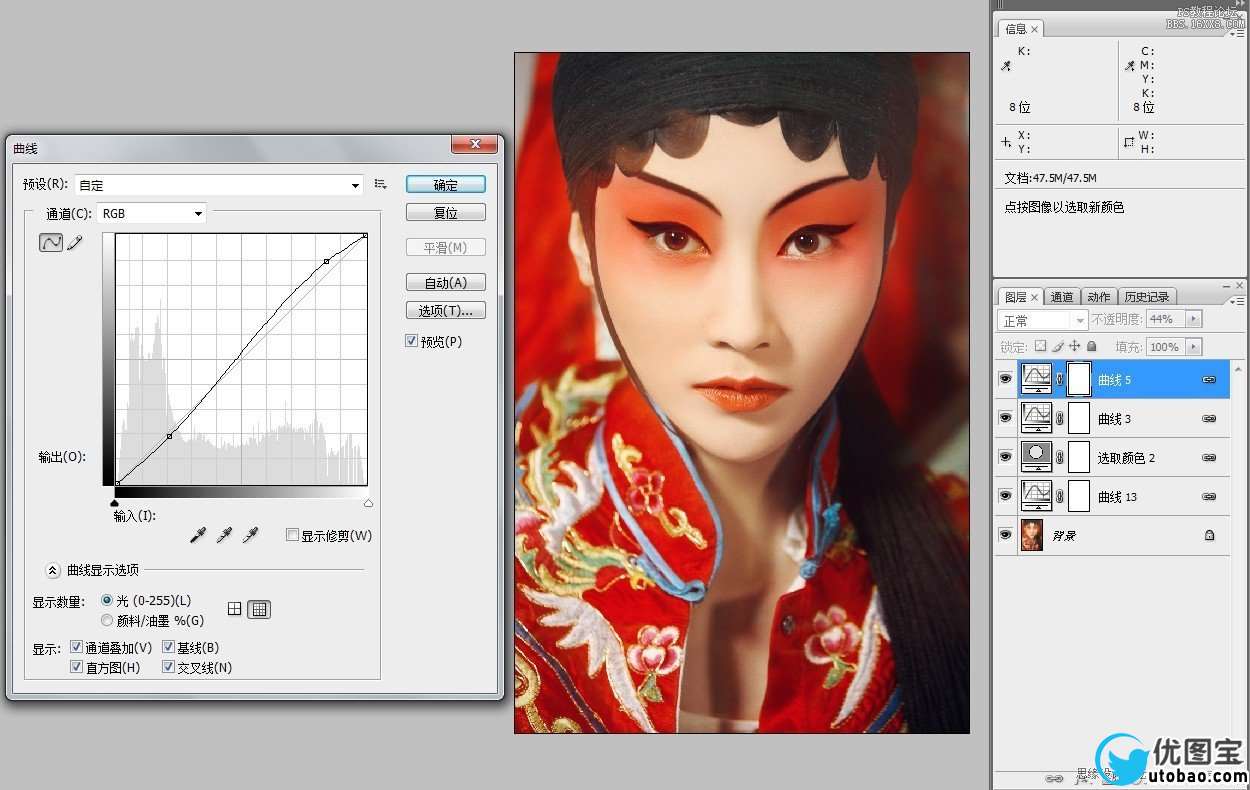Select the curve point editing tool
This screenshot has width=1250, height=790.
coord(51,242)
